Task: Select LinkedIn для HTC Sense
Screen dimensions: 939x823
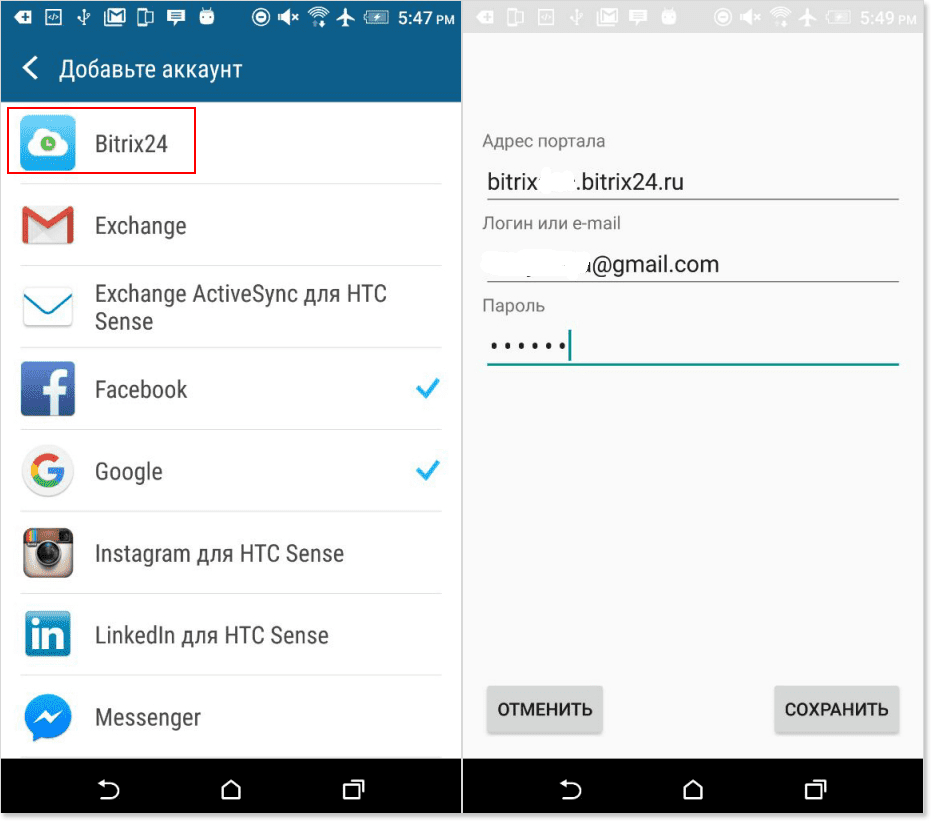Action: (x=231, y=634)
